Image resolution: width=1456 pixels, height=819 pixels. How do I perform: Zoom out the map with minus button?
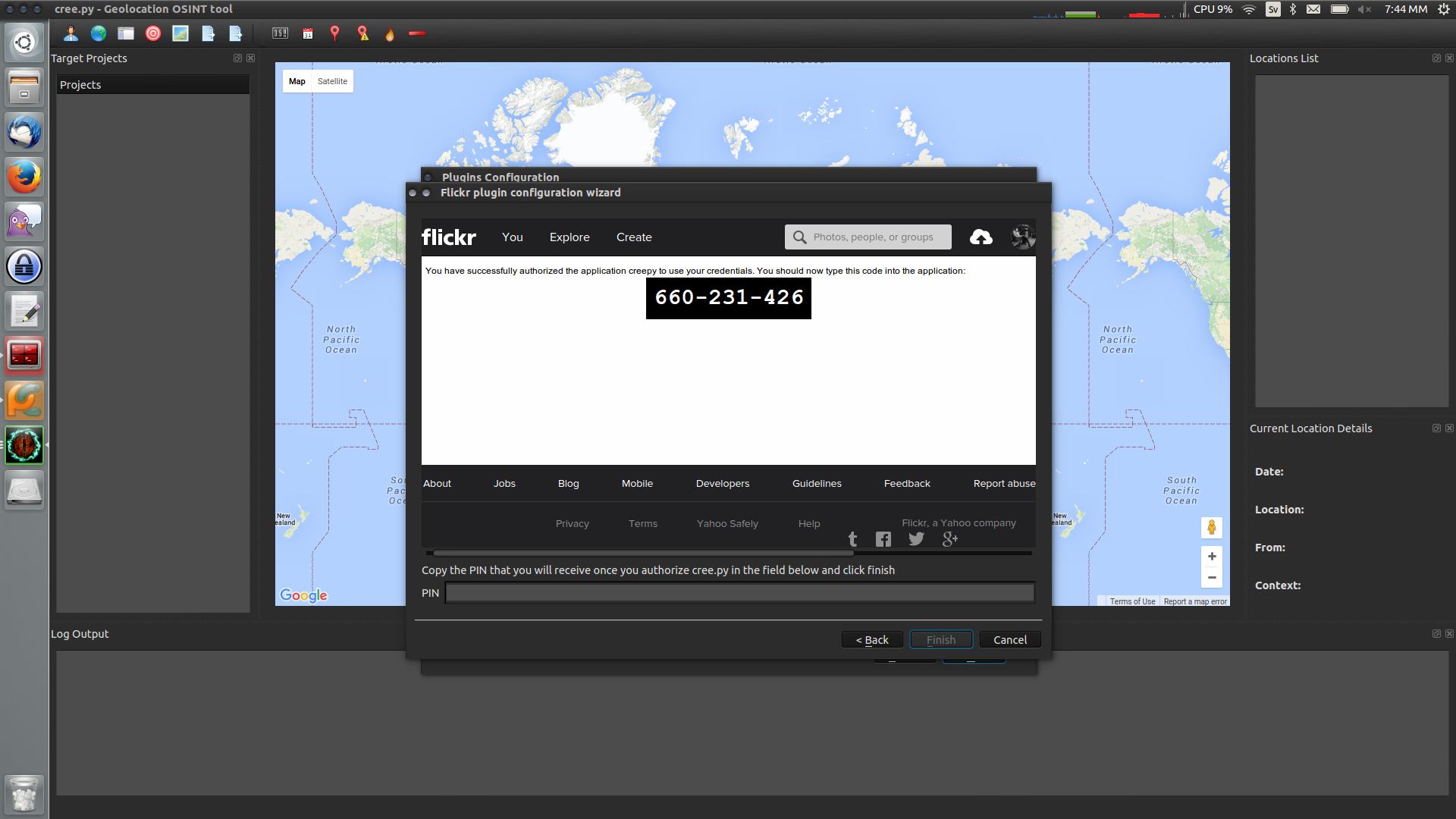pos(1212,578)
